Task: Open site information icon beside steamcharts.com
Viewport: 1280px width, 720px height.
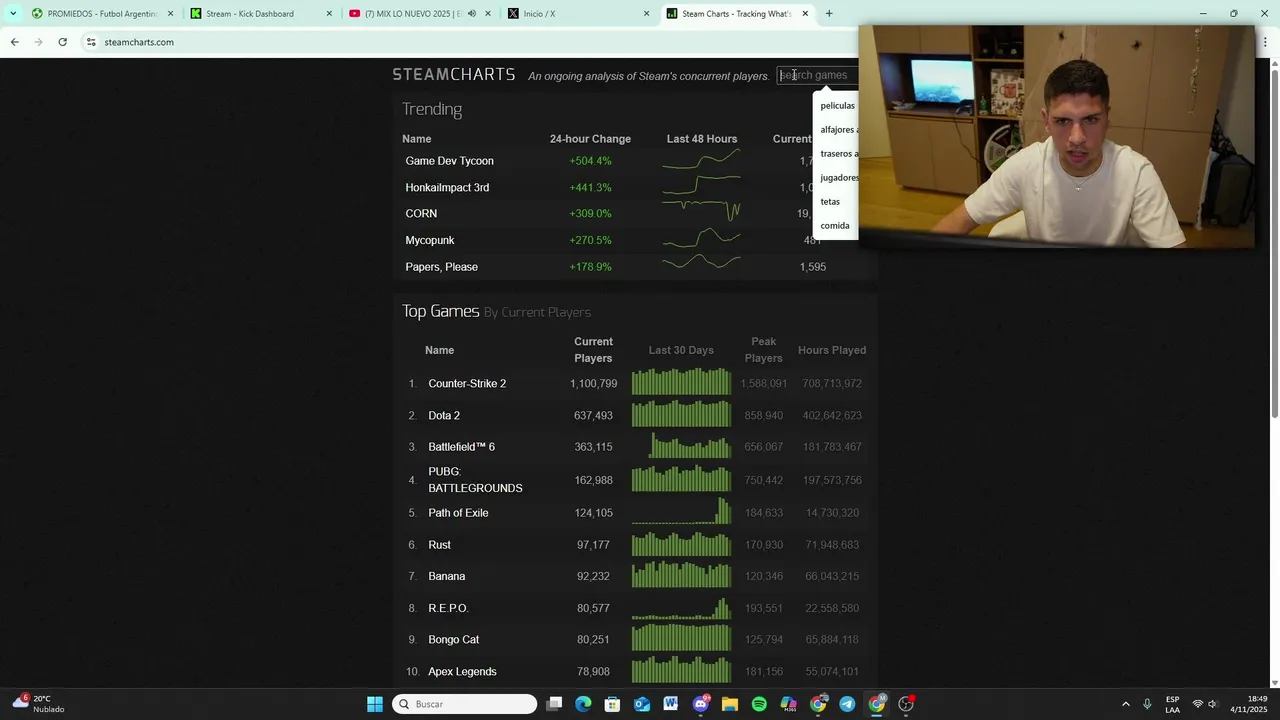Action: point(91,42)
